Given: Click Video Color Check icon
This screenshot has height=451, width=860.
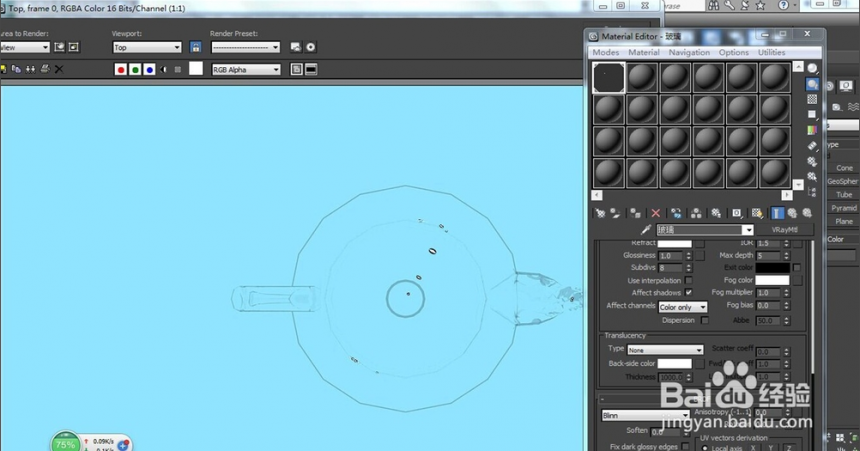Looking at the screenshot, I should [812, 130].
